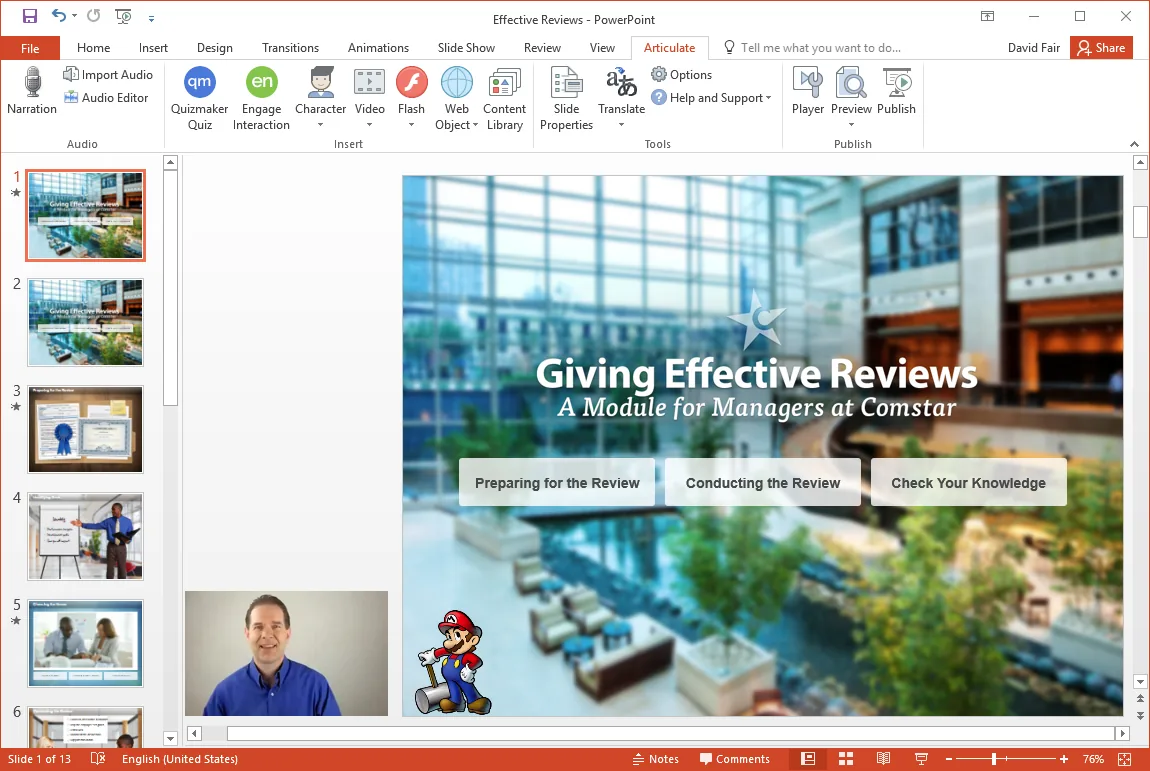Click the David Fair account name
The image size is (1150, 771).
[1033, 48]
